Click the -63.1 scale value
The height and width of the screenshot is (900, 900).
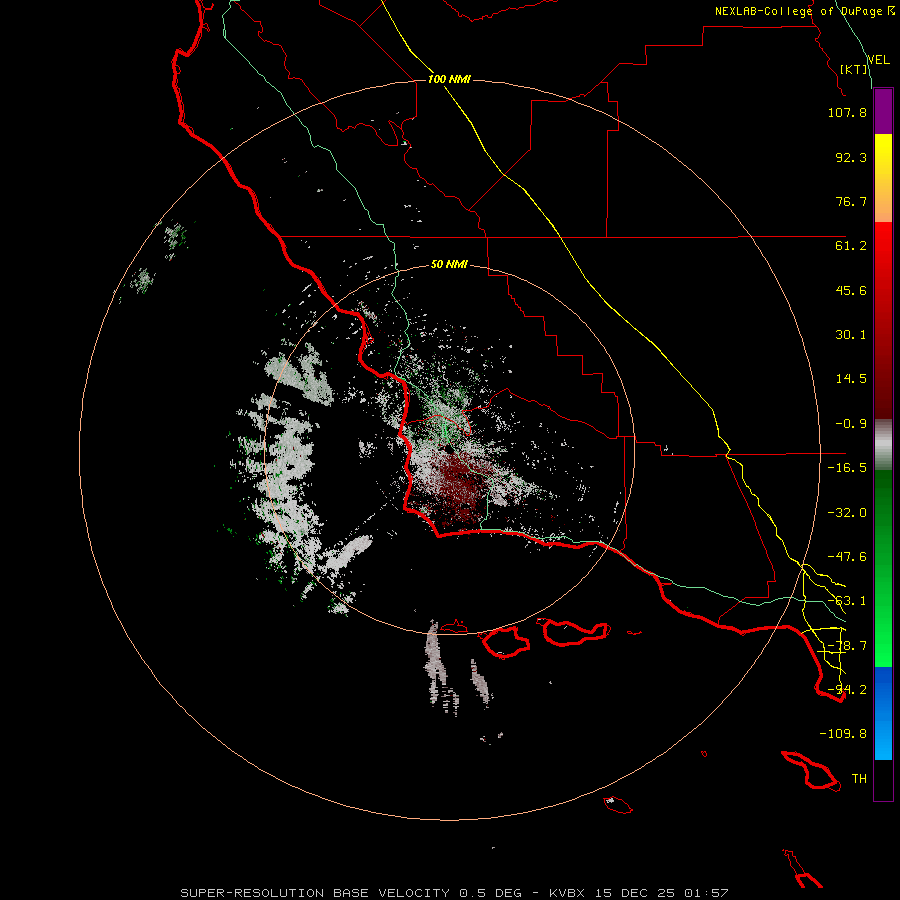pyautogui.click(x=847, y=601)
